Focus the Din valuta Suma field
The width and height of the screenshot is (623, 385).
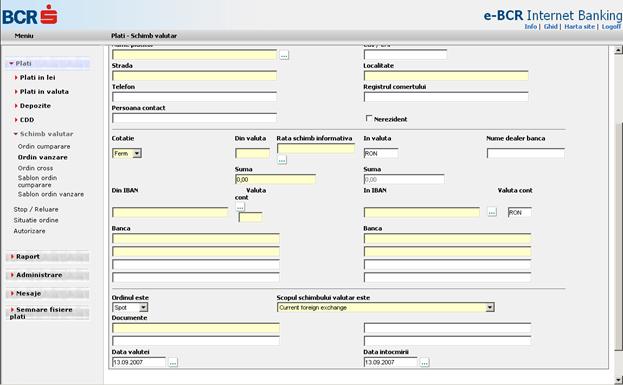pos(275,179)
